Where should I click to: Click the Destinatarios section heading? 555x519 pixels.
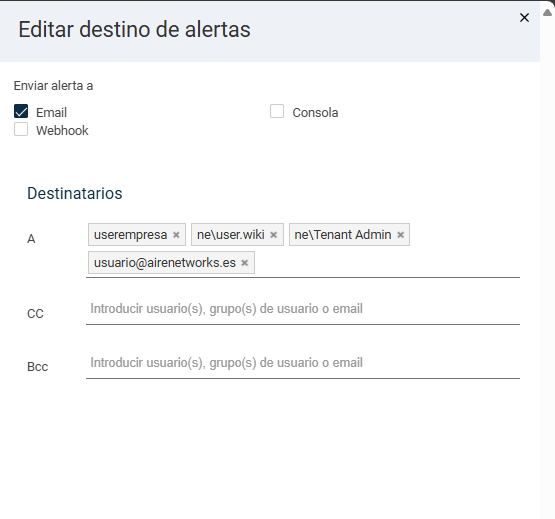click(x=75, y=193)
